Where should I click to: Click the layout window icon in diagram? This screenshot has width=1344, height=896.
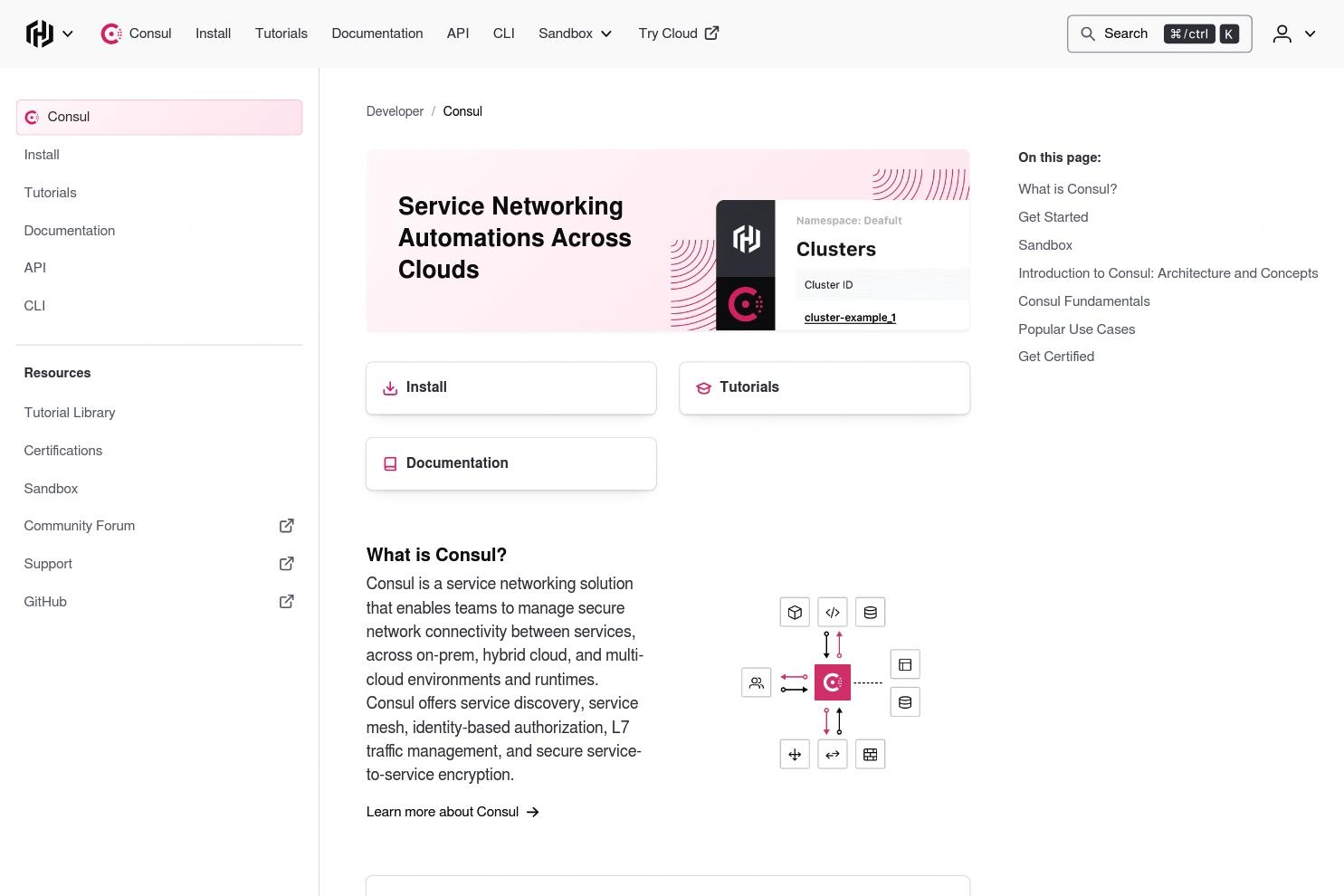tap(905, 665)
